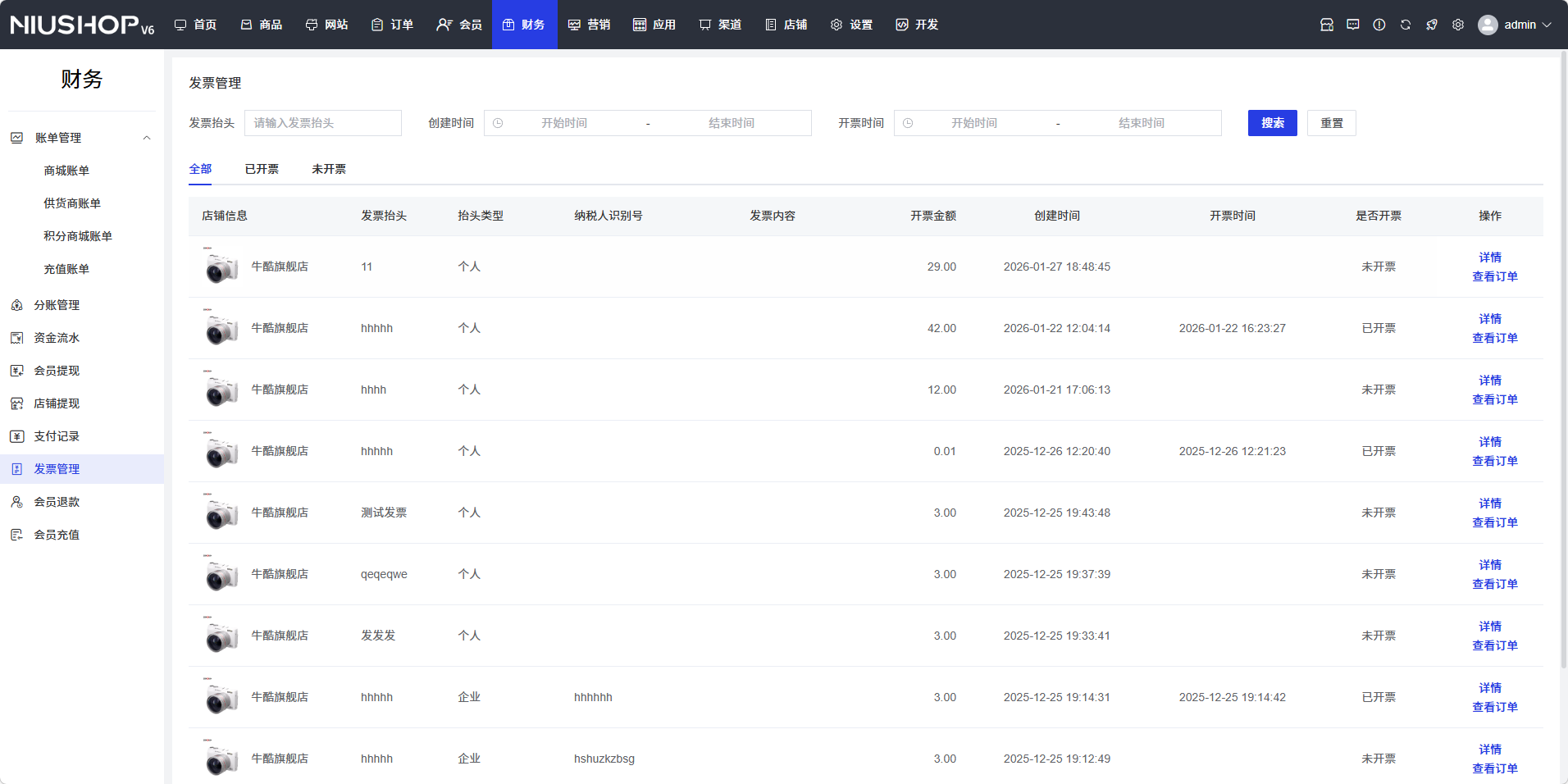
Task: Click the rocket icon in top bar
Action: [1432, 25]
